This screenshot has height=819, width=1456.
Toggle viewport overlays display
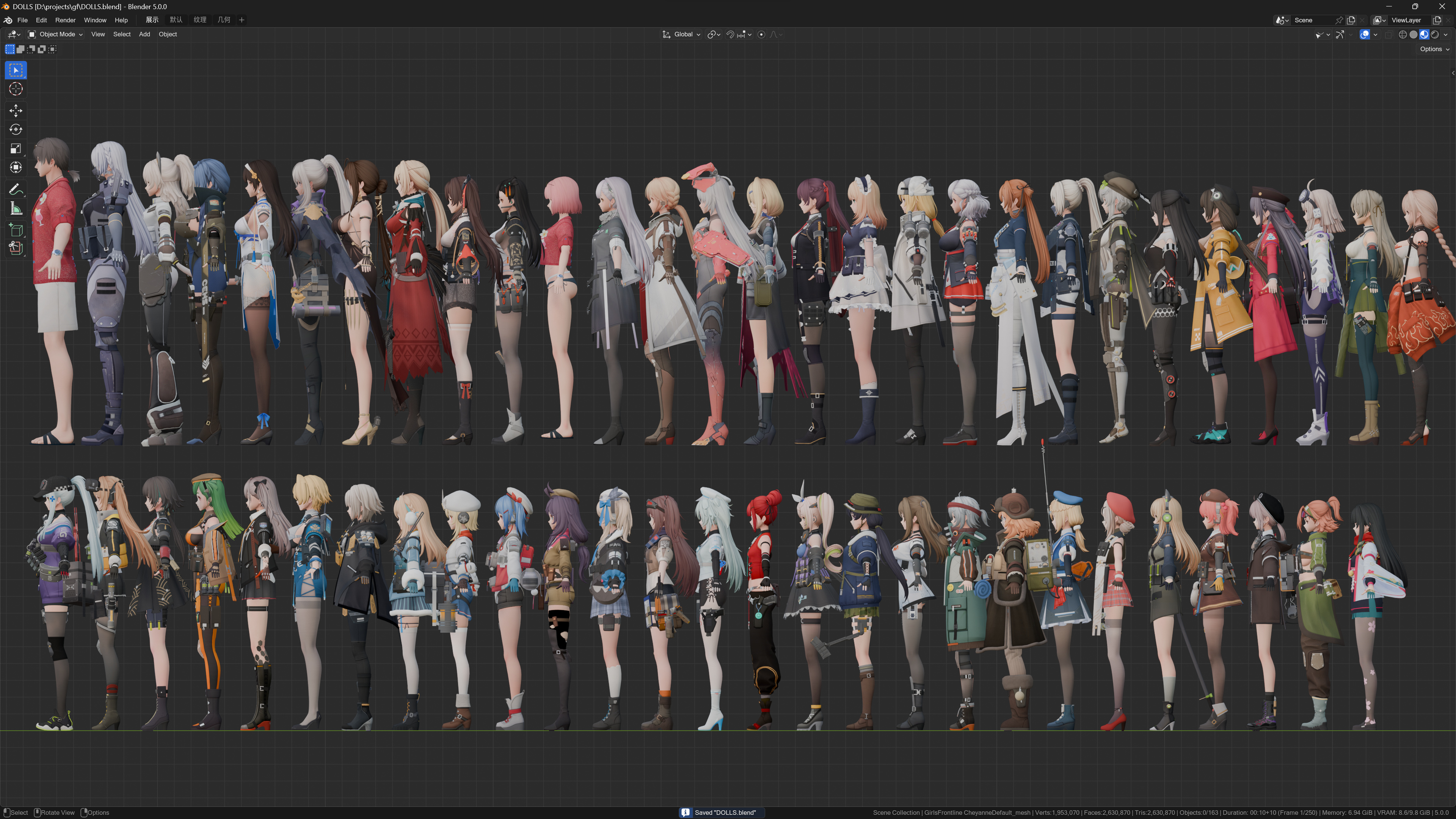1365,35
